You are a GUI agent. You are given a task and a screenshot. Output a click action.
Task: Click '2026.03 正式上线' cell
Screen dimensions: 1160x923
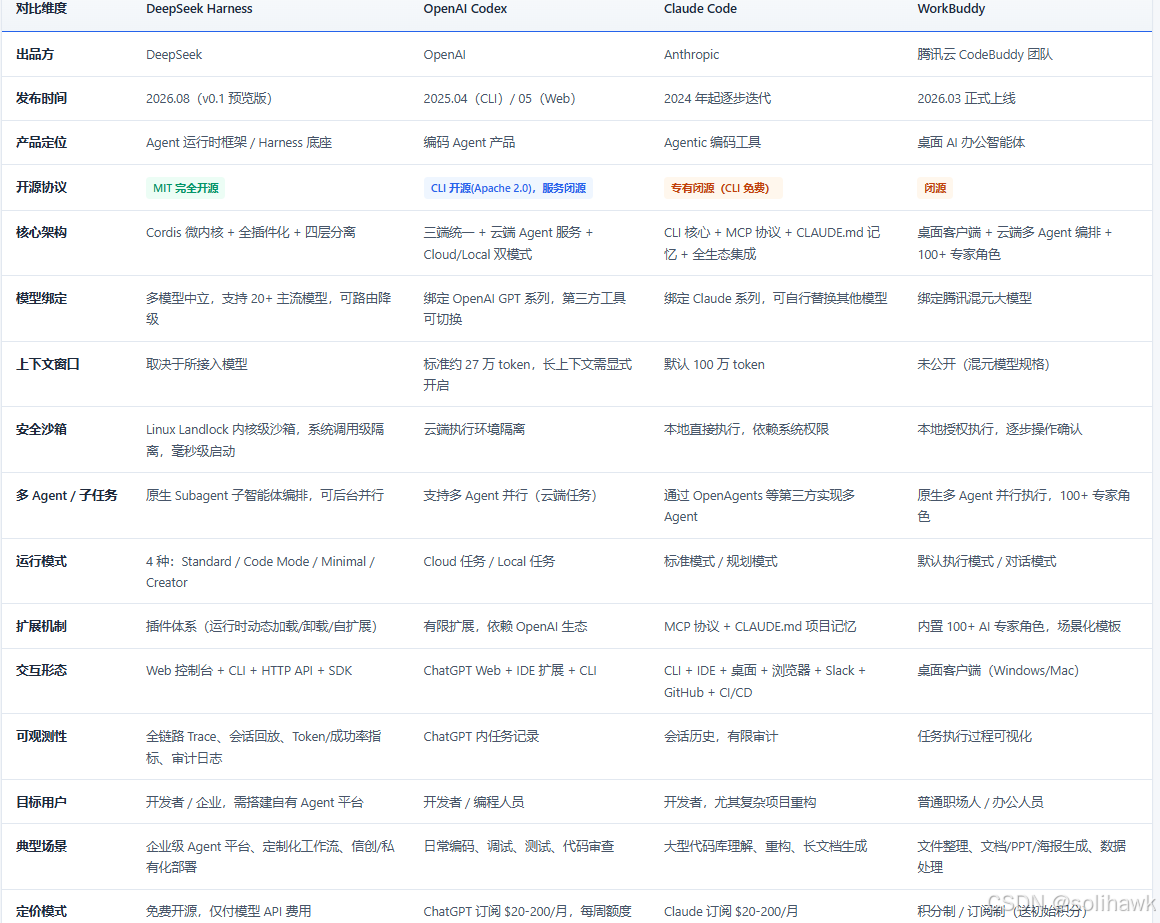[966, 98]
